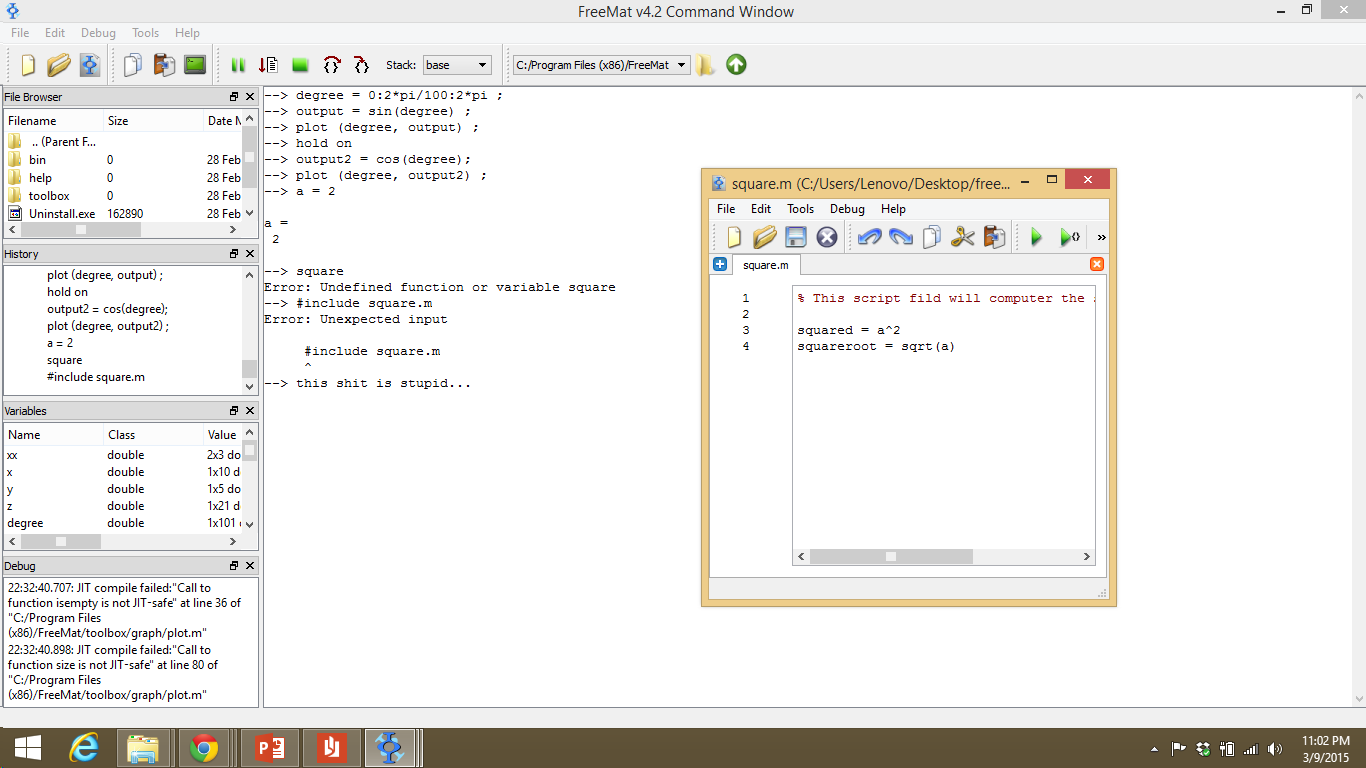Click the step-into braces debug icon
Screen dimensions: 1366x768
[x=331, y=65]
